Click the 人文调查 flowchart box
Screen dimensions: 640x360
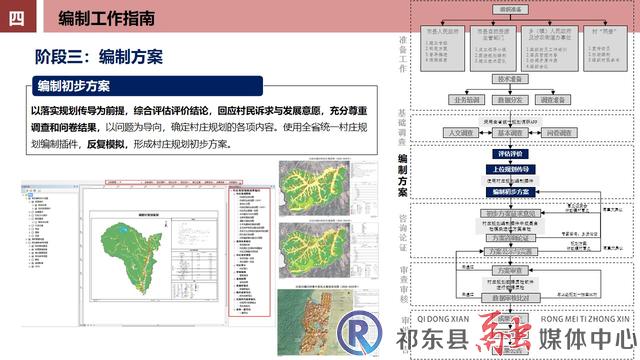pos(461,133)
